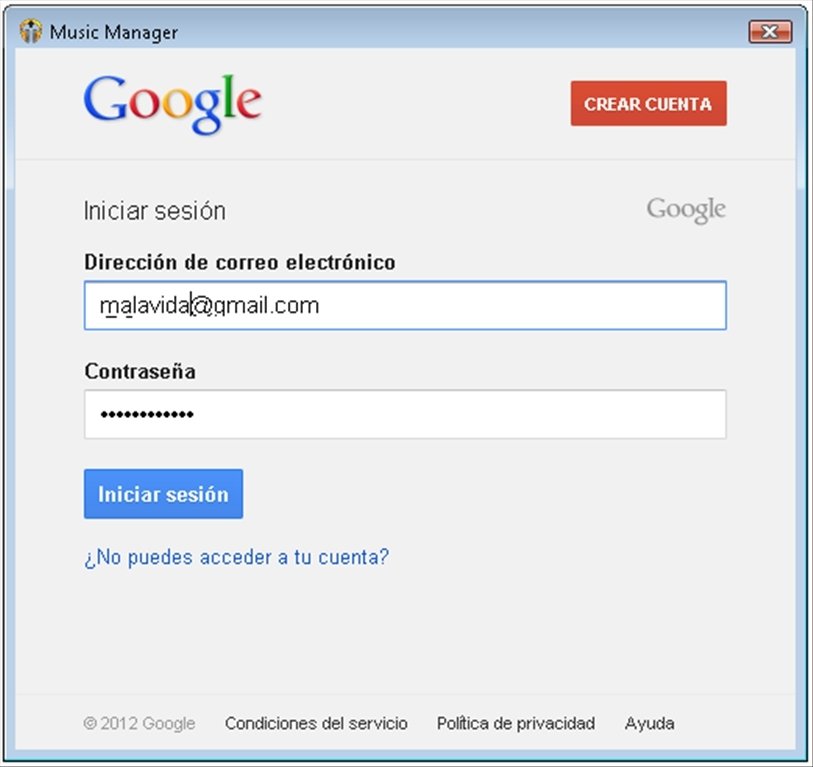Click the Music Manager headphones icon in title bar
This screenshot has width=813, height=767.
point(31,32)
